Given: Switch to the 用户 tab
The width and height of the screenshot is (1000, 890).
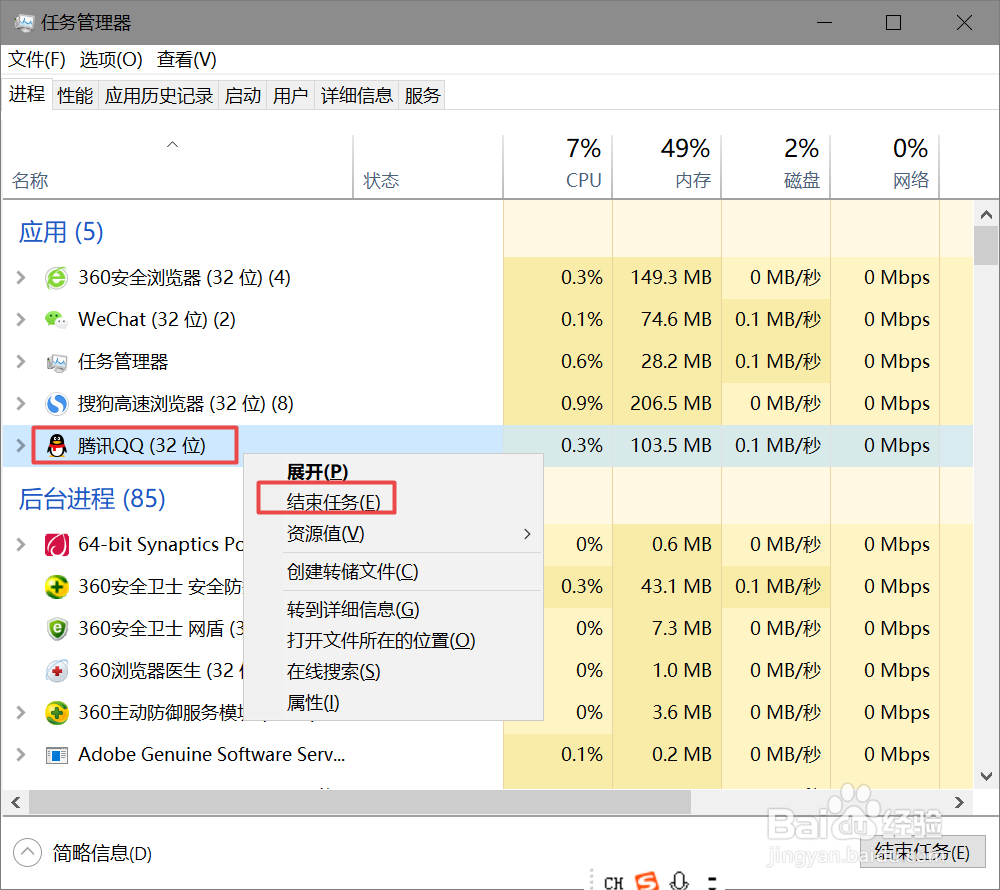Looking at the screenshot, I should 291,96.
